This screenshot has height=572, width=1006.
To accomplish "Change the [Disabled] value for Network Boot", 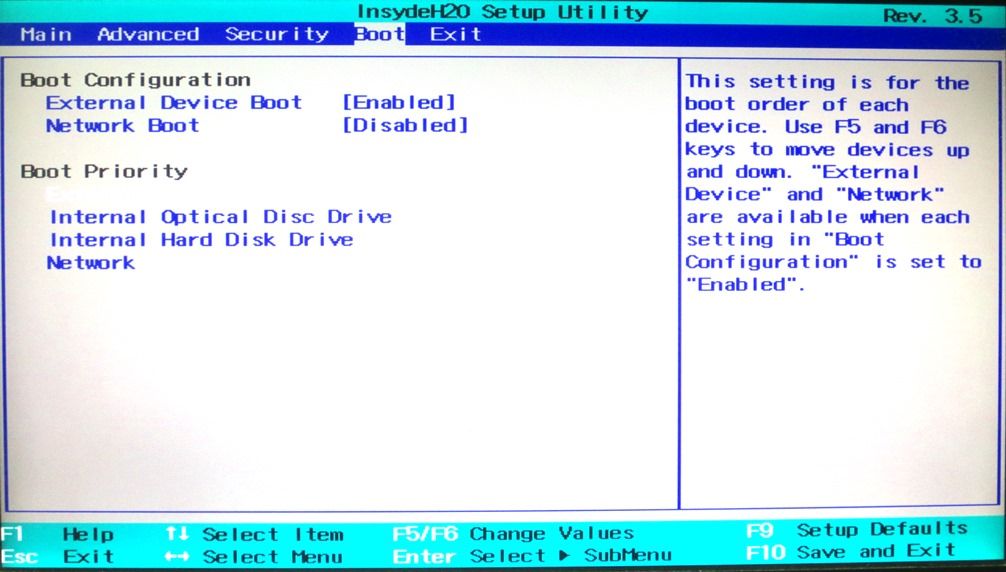I will [405, 125].
